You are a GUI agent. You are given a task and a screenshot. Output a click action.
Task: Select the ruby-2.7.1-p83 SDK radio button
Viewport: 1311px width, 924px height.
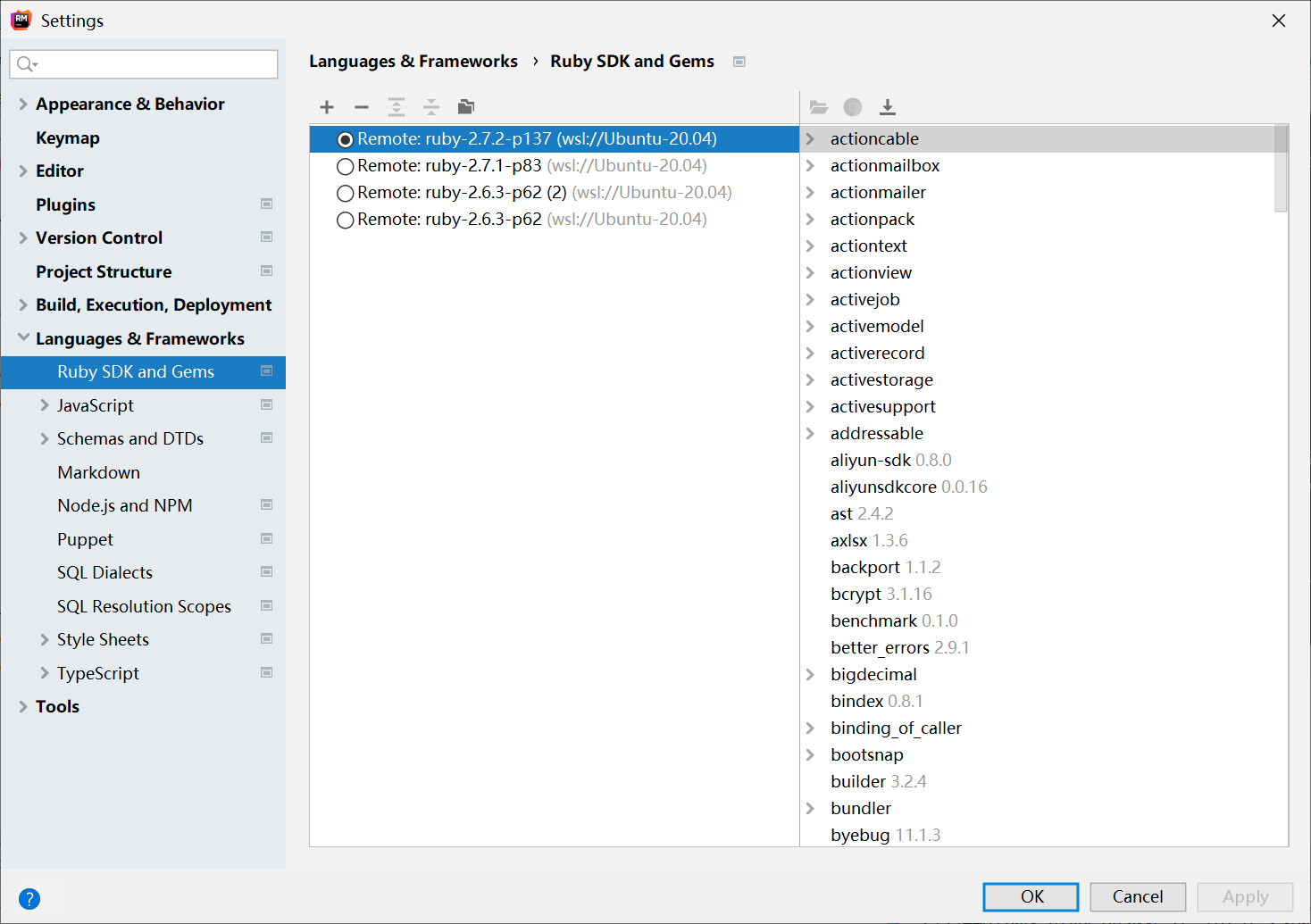coord(346,167)
